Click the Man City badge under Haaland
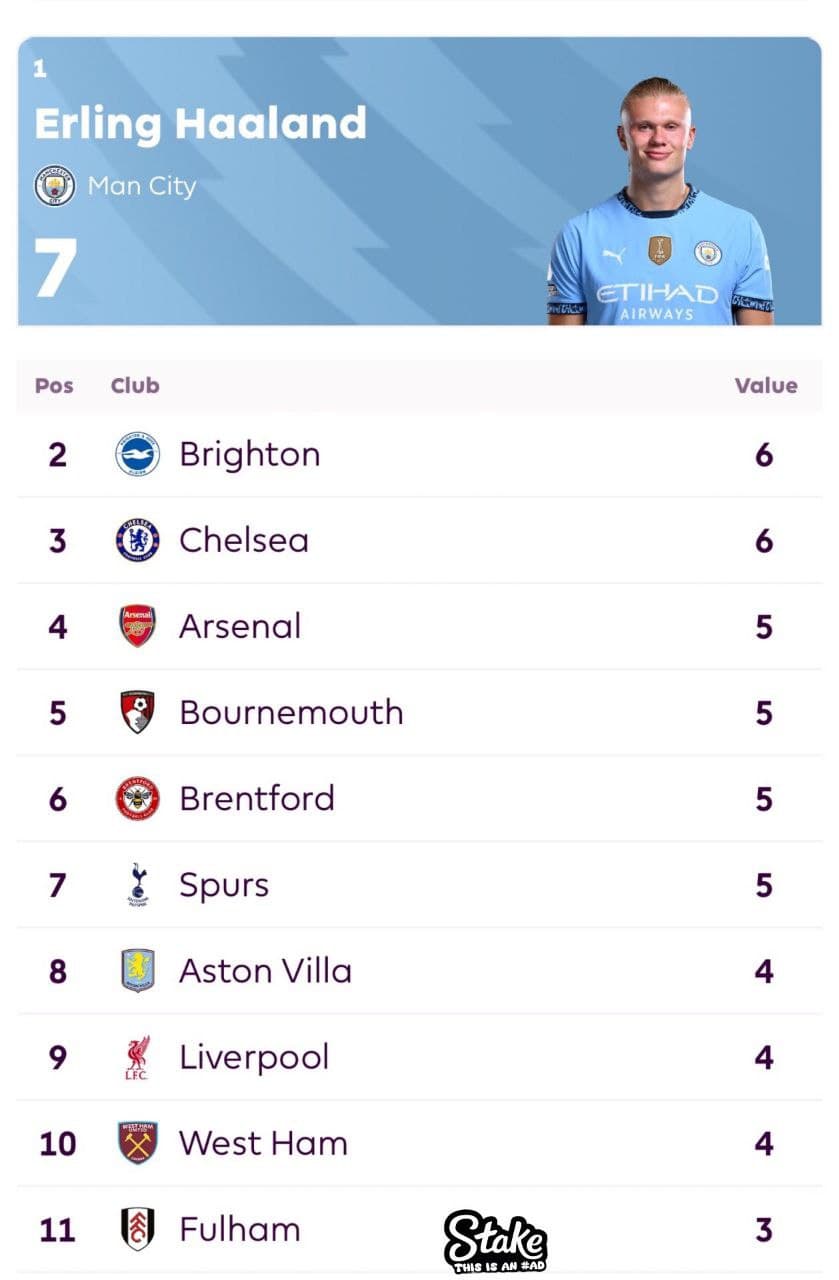The height and width of the screenshot is (1280, 839). 54,186
